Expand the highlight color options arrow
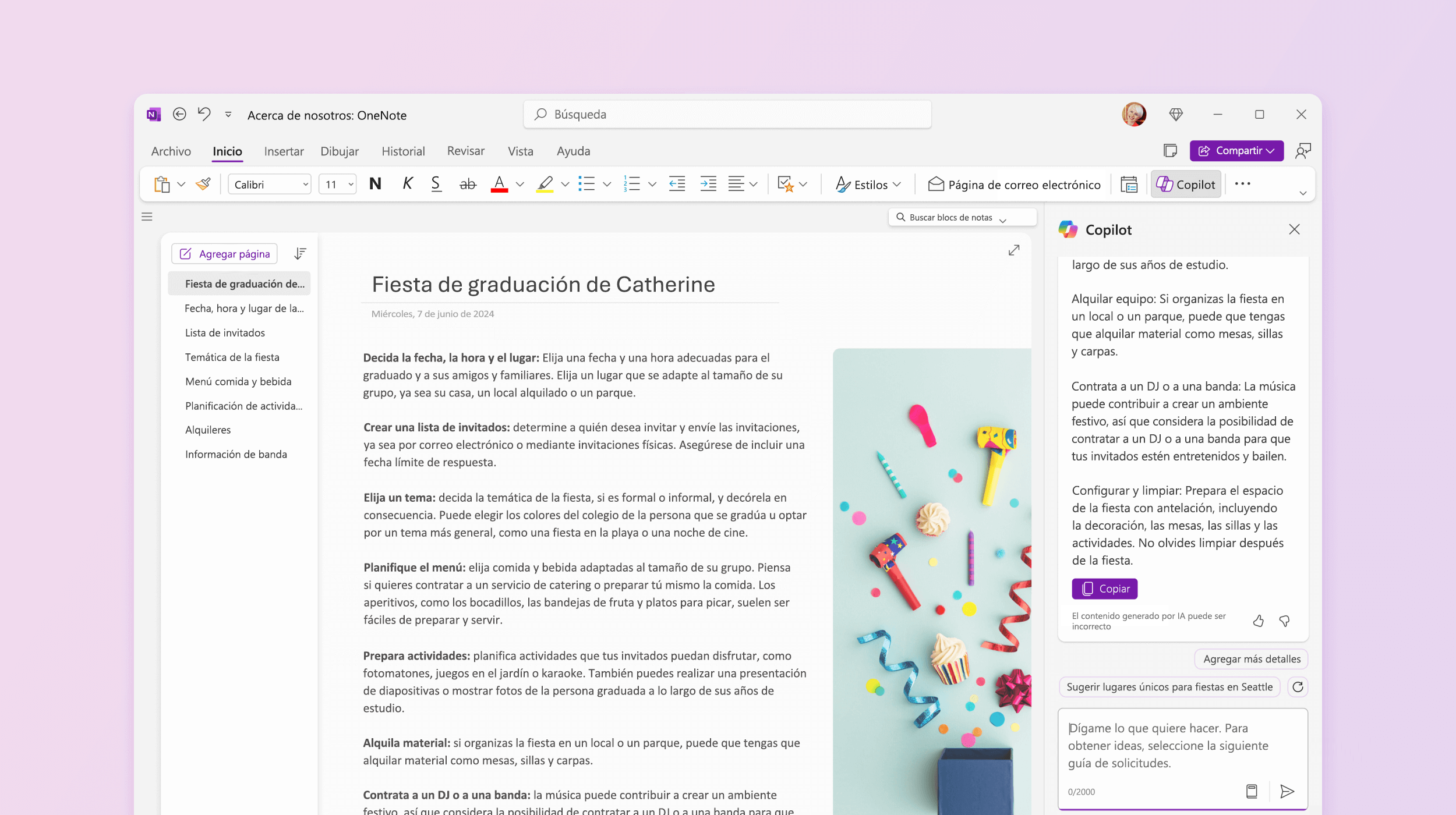 [565, 185]
